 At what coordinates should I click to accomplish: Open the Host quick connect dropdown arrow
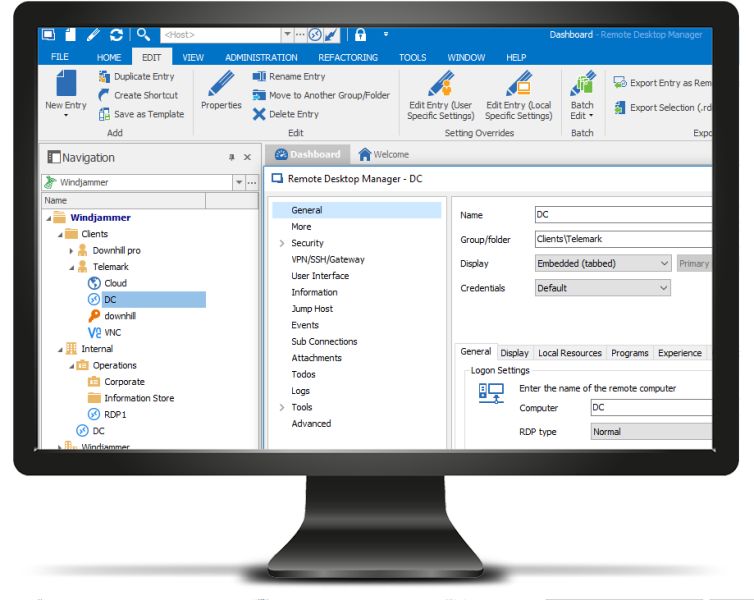(287, 35)
